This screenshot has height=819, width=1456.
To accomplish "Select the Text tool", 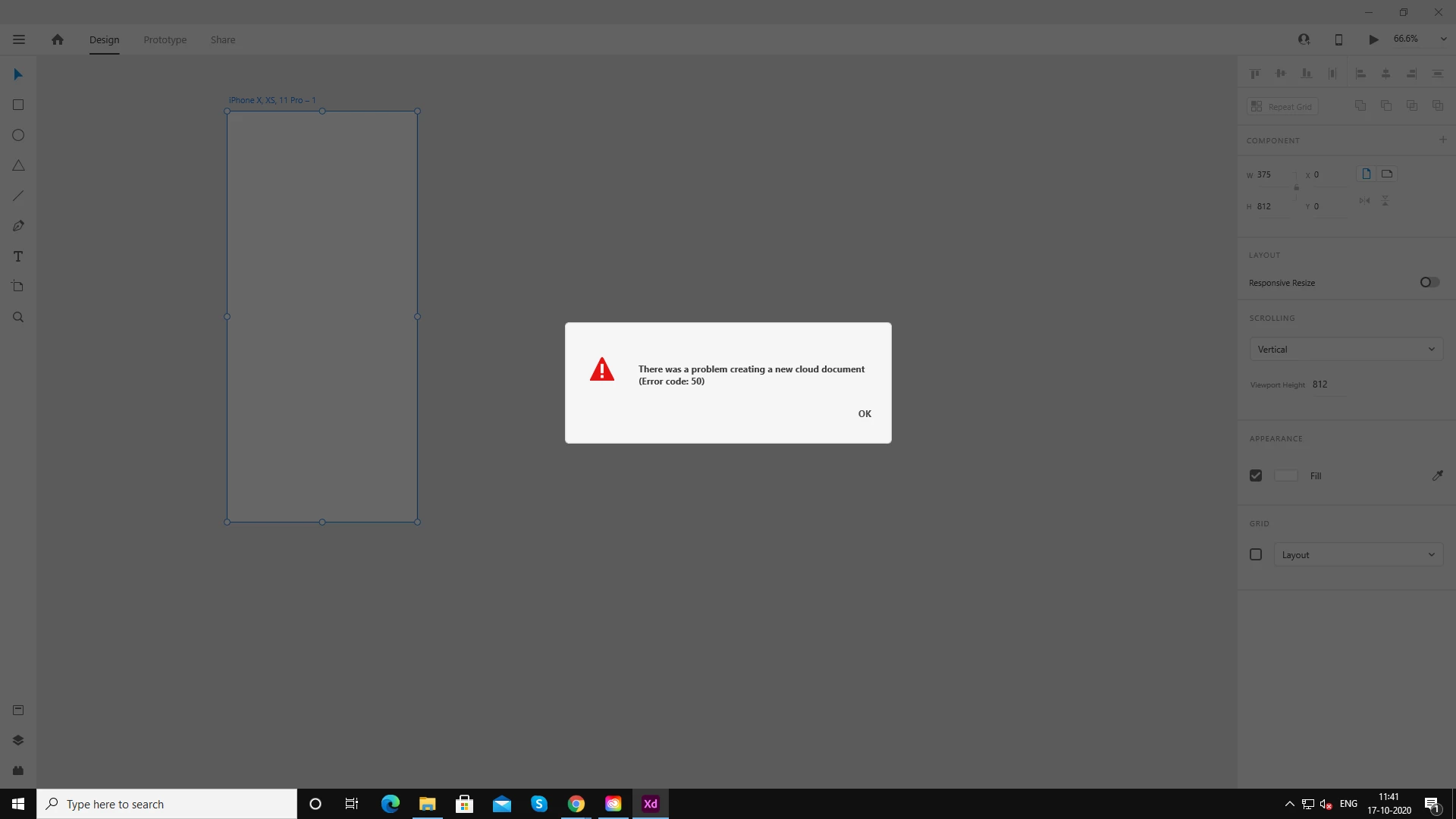I will coord(18,256).
